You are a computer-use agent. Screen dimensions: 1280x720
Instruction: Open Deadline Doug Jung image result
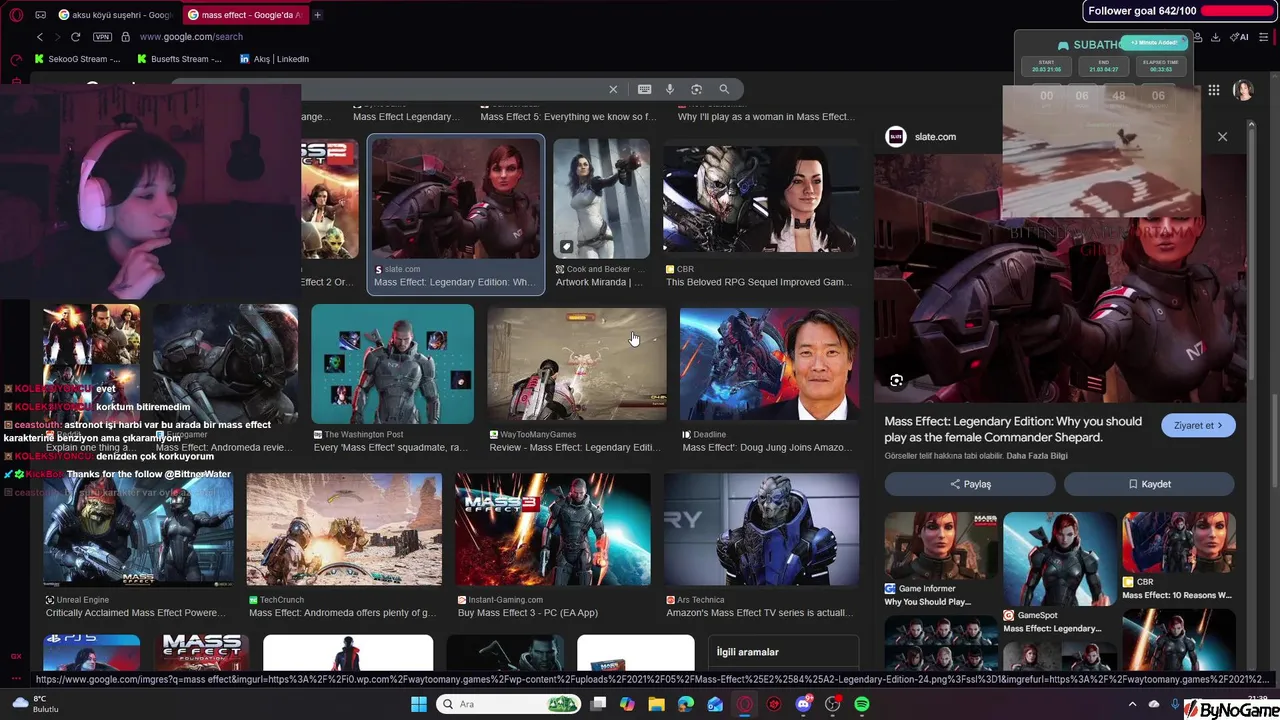tap(769, 363)
